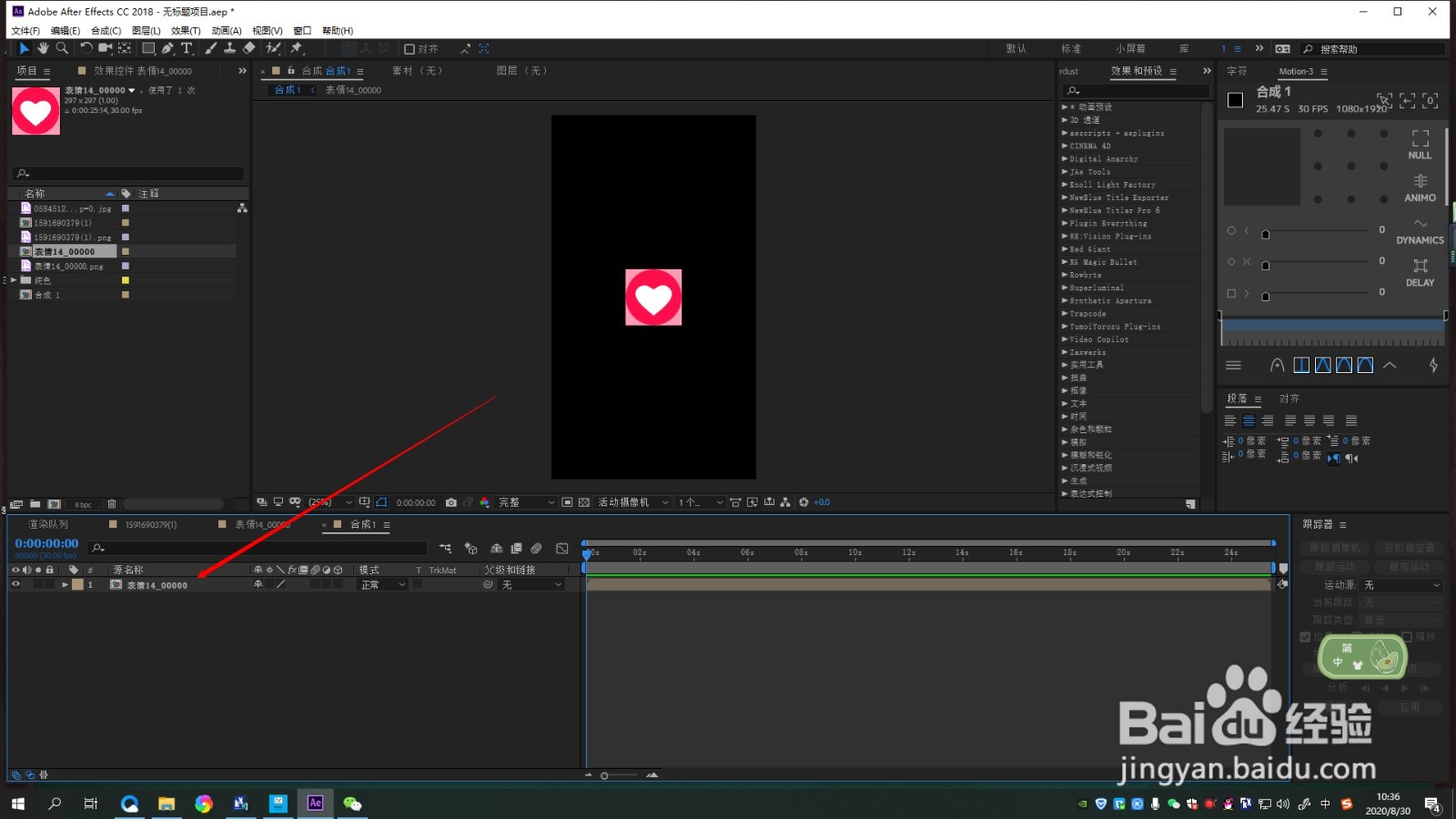Select the Hand tool
Screen dimensions: 1456x819
(43, 48)
